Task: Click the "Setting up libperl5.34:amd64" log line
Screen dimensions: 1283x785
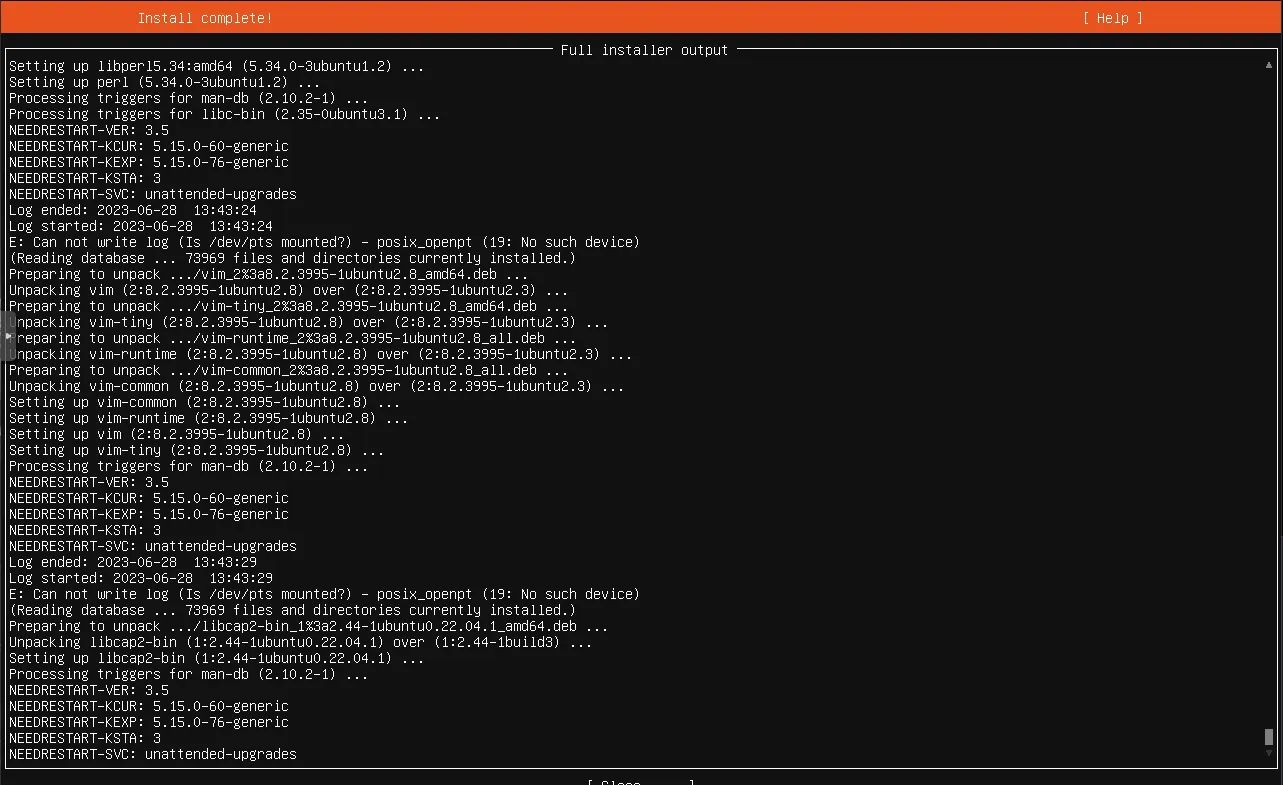Action: [216, 66]
